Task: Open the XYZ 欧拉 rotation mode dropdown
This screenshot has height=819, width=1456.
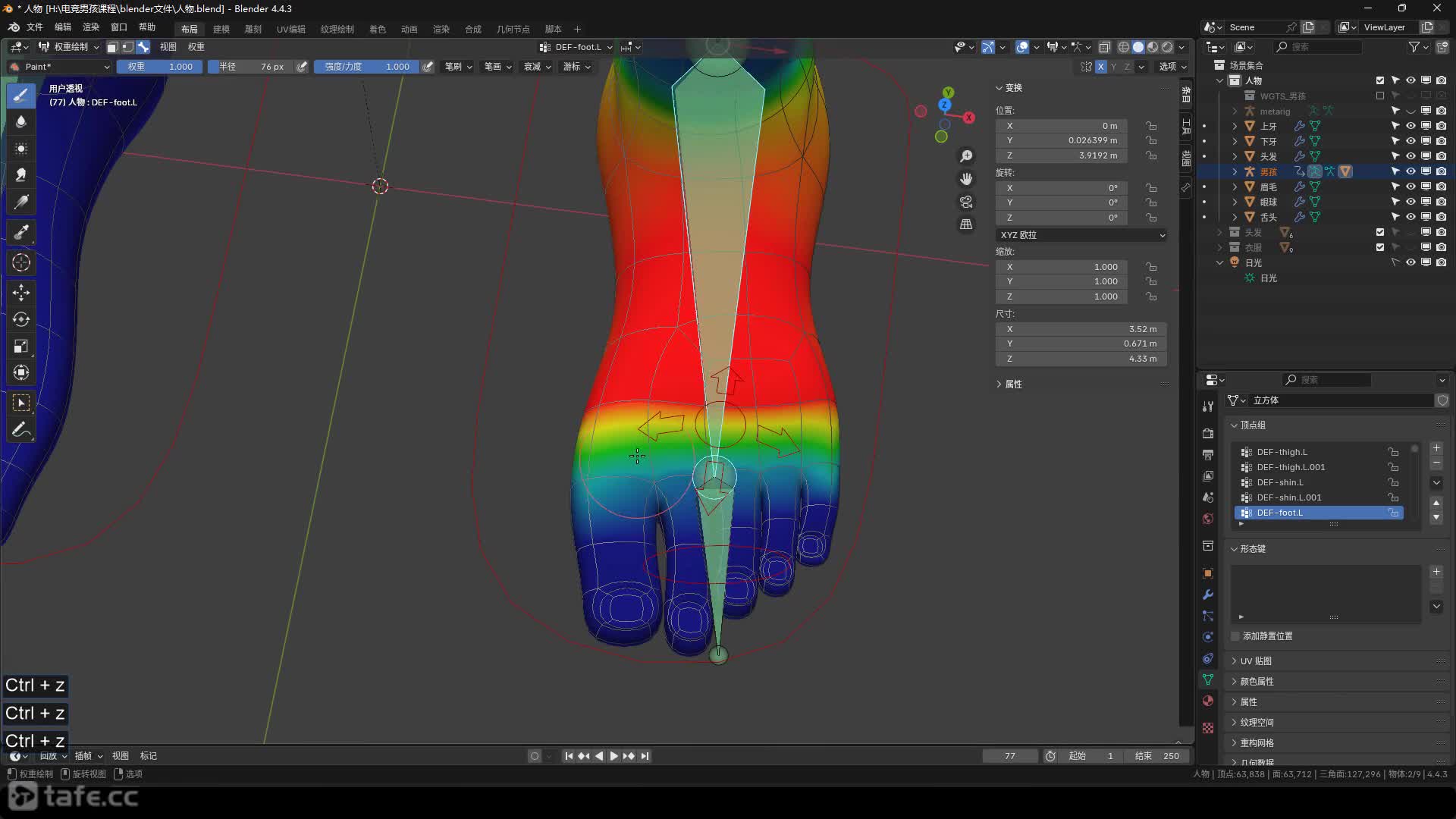Action: pyautogui.click(x=1081, y=235)
